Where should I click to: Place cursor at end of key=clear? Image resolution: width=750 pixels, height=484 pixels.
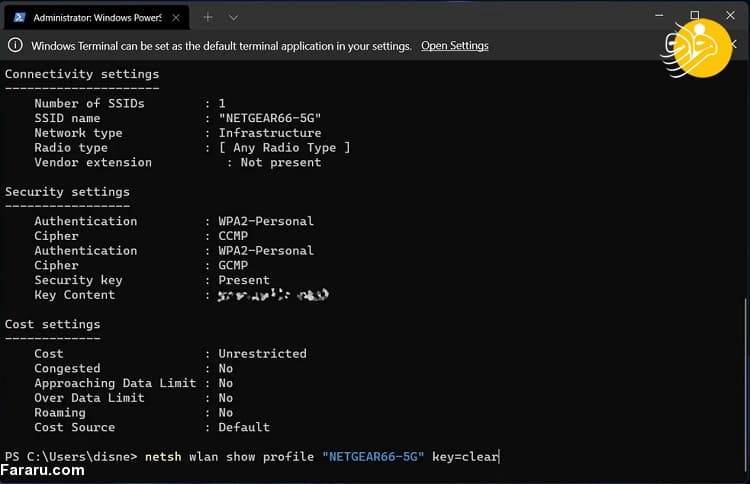pyautogui.click(x=498, y=457)
